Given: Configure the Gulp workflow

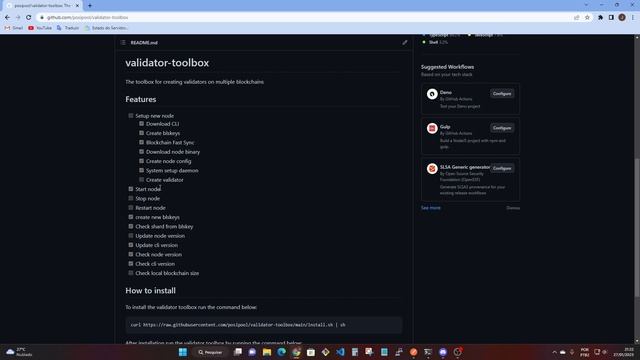Looking at the screenshot, I should [x=502, y=128].
